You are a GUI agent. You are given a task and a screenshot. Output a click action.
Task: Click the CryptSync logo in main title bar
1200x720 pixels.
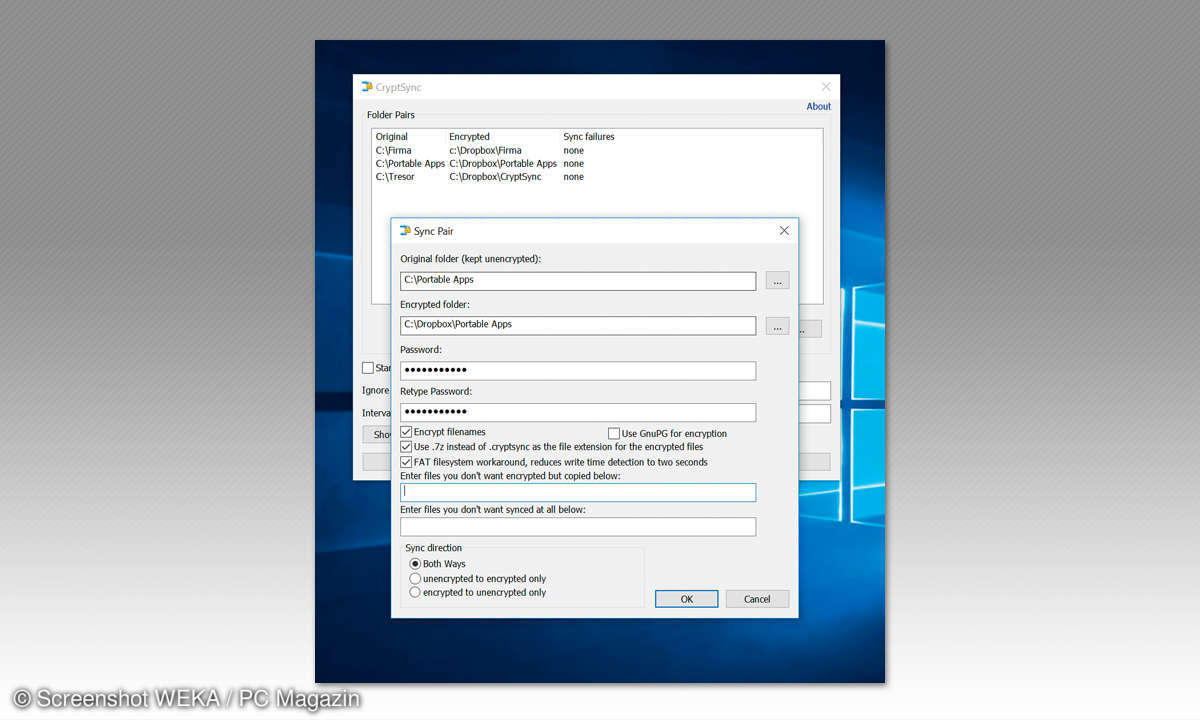coord(367,87)
